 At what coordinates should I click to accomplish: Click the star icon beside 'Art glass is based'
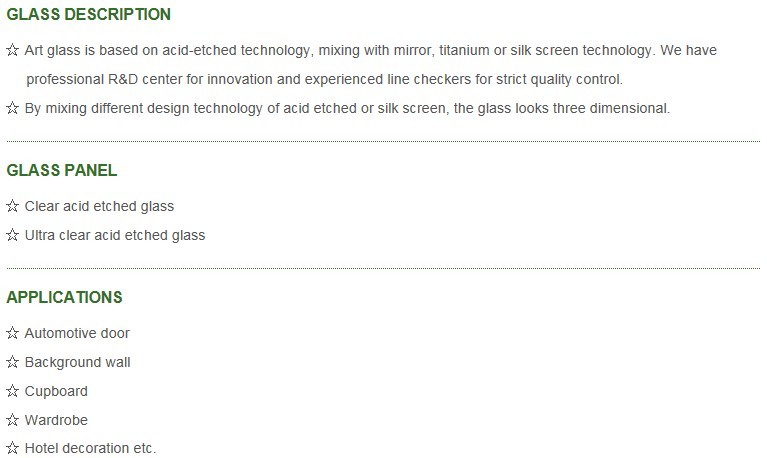(x=12, y=50)
